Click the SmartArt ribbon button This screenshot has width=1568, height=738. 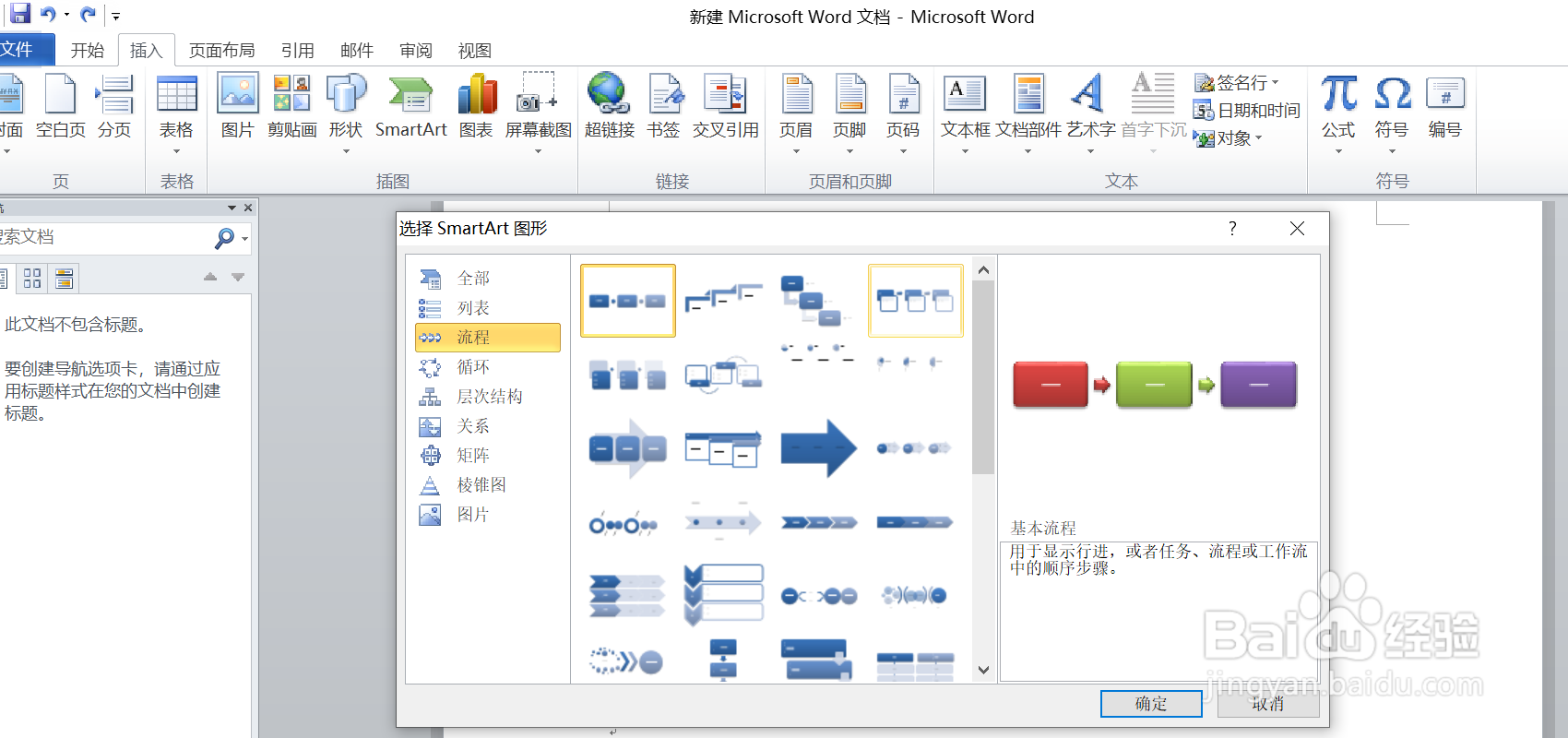(410, 107)
